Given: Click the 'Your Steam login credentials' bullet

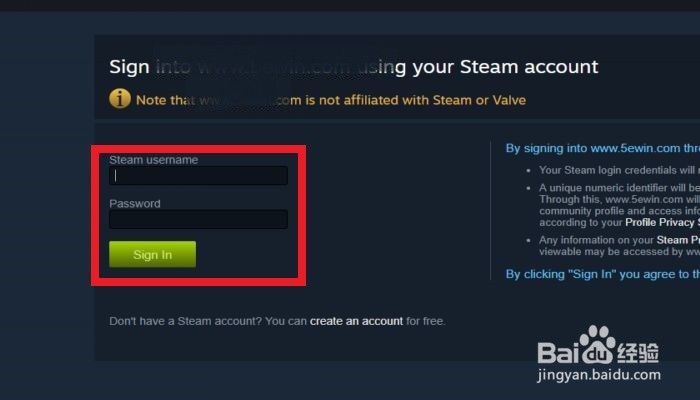Looking at the screenshot, I should (x=619, y=170).
